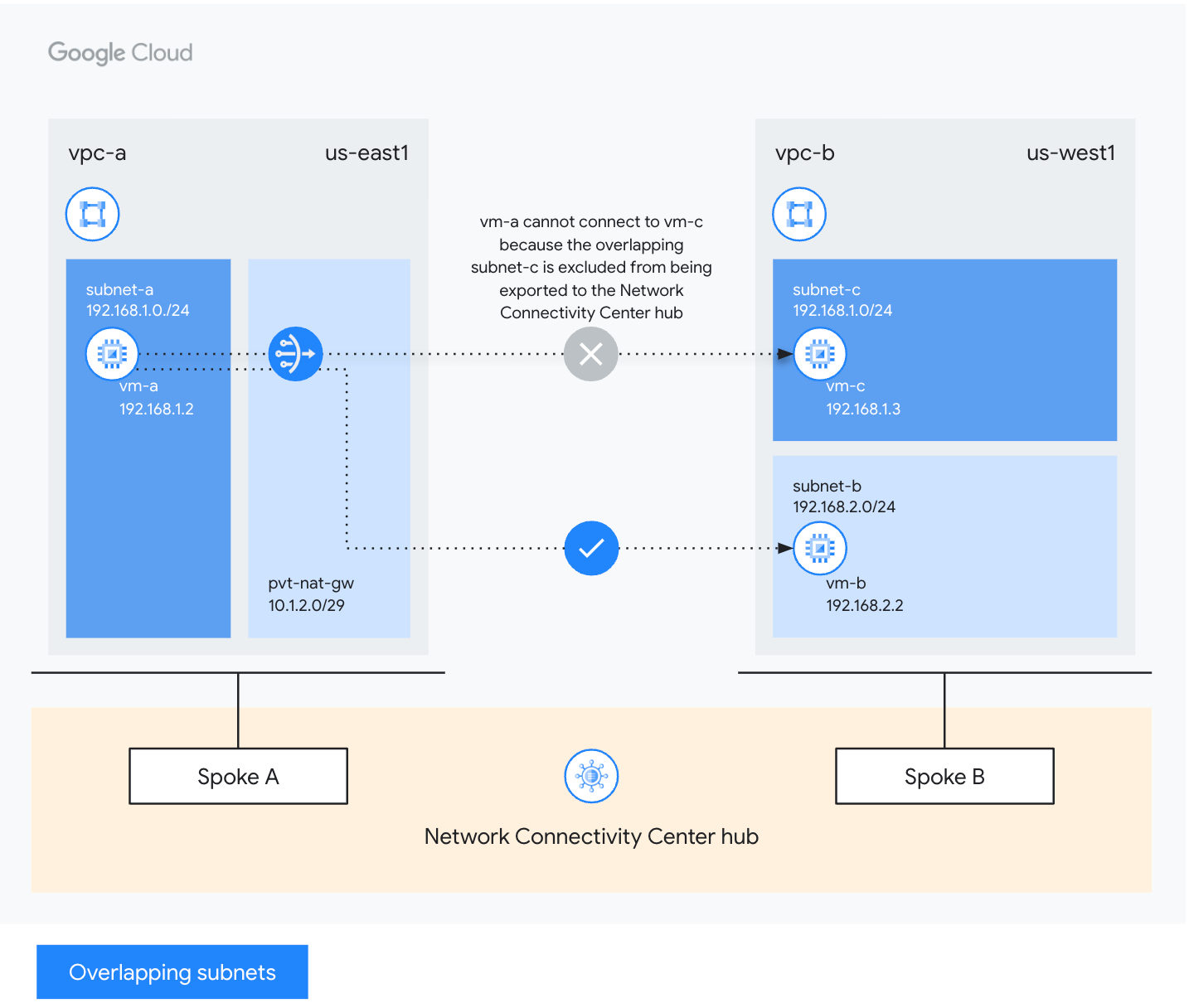Click the gray X blocked-connection icon
The height and width of the screenshot is (1008, 1189).
tap(590, 354)
